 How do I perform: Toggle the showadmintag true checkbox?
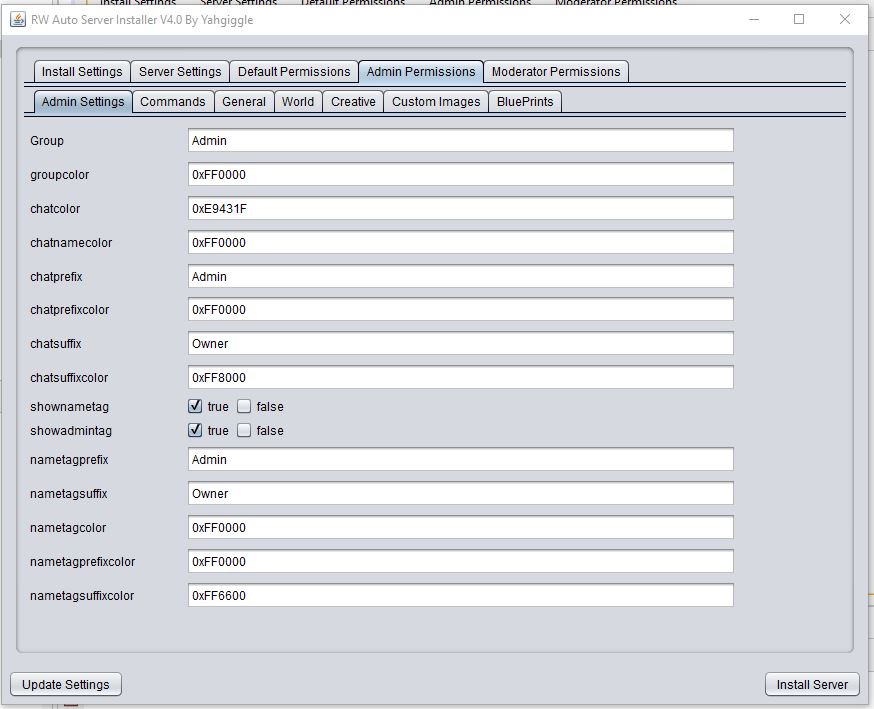click(195, 431)
